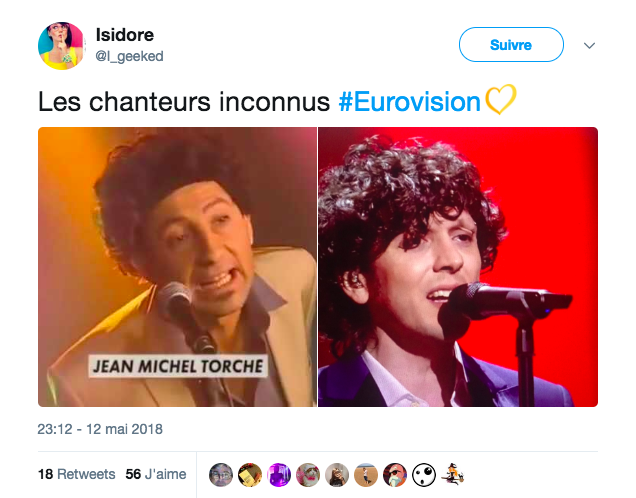The width and height of the screenshot is (636, 498).
Task: Click the Isidore profile avatar
Action: (62, 46)
